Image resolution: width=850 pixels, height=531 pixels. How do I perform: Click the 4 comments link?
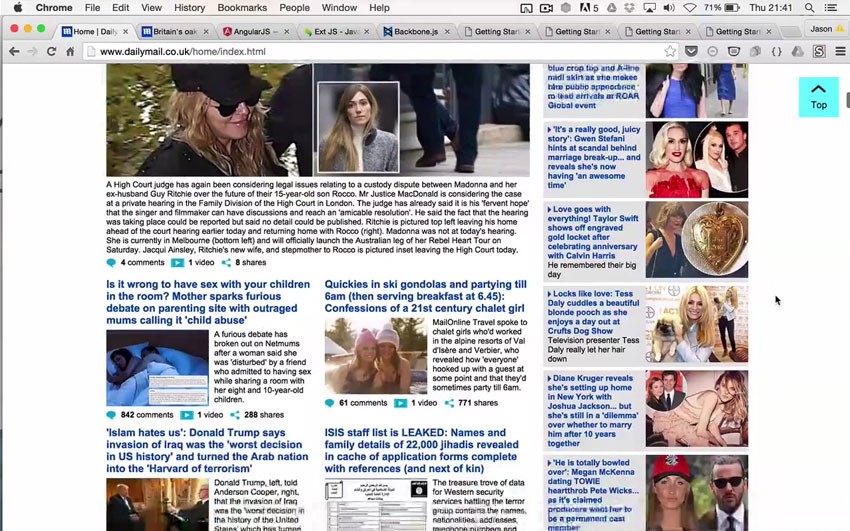pos(142,263)
